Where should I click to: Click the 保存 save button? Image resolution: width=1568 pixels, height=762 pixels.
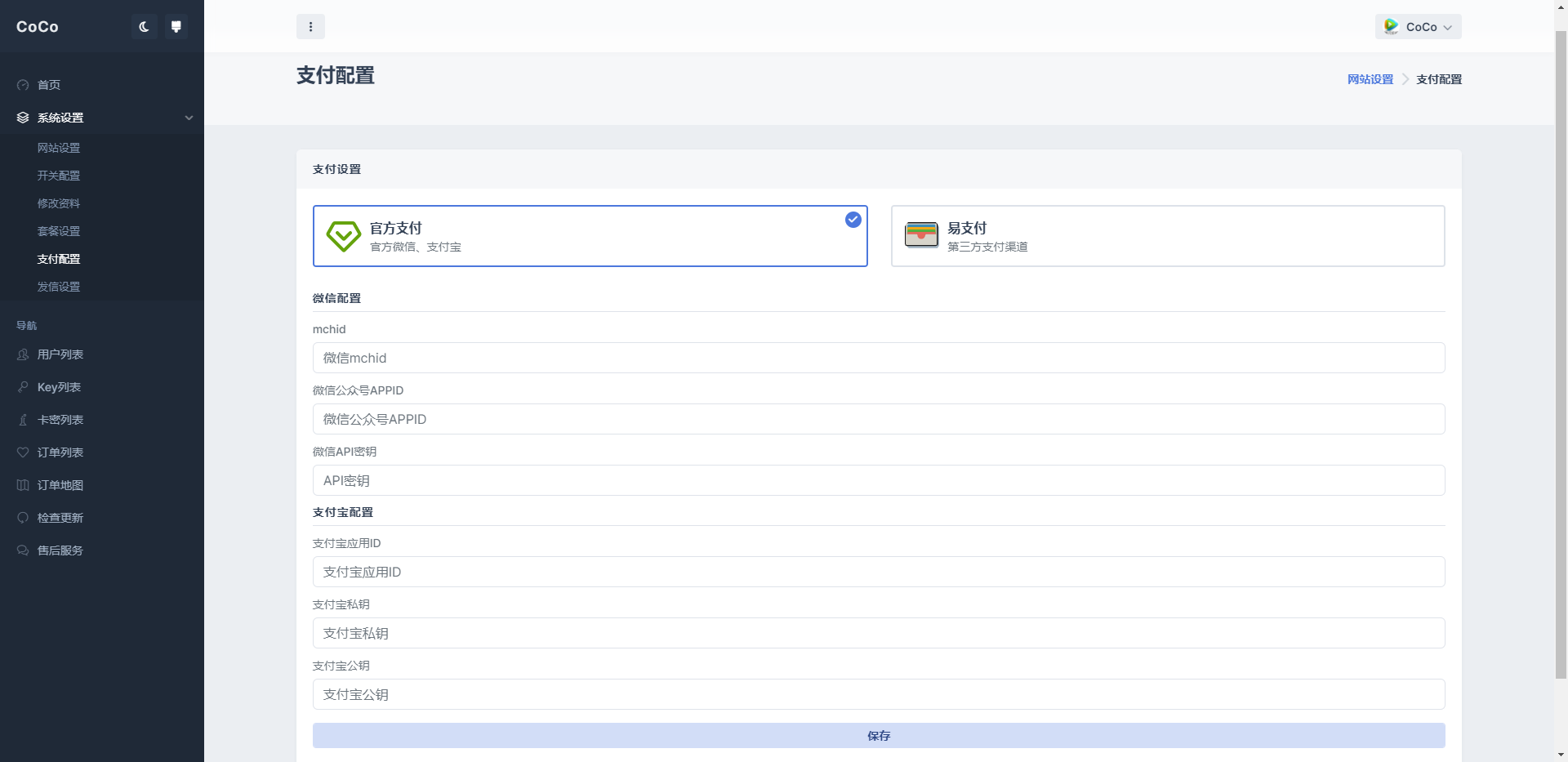pos(879,735)
